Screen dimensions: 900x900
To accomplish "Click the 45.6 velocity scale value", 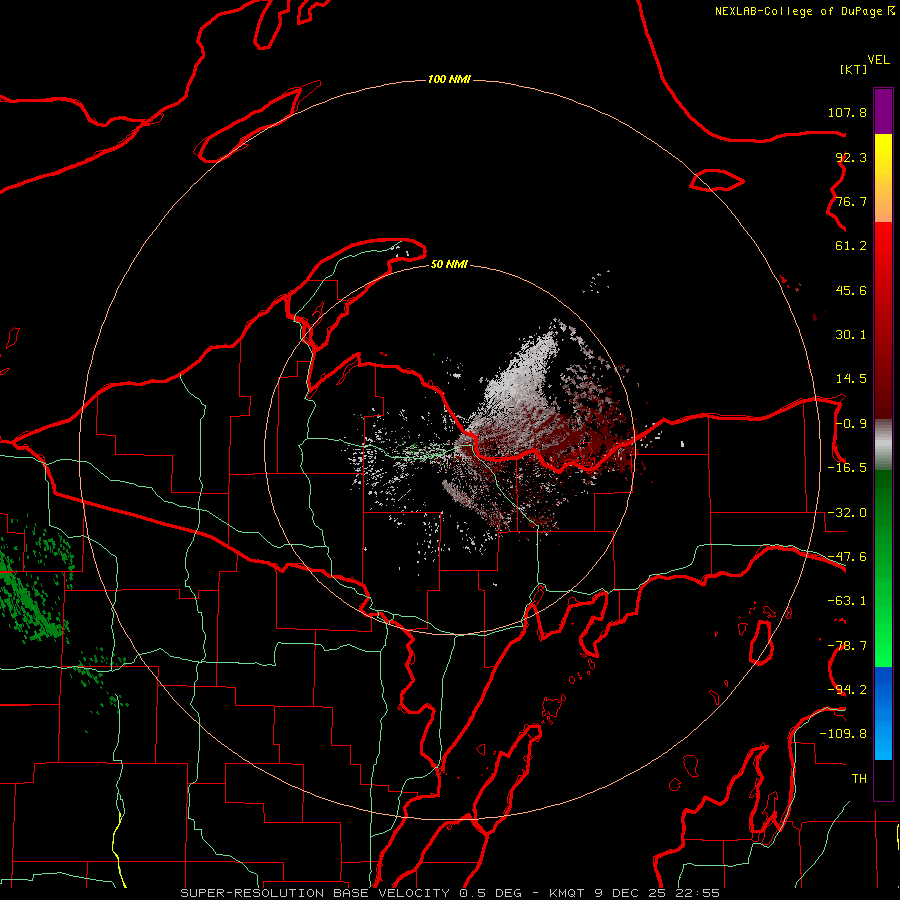I will point(851,290).
